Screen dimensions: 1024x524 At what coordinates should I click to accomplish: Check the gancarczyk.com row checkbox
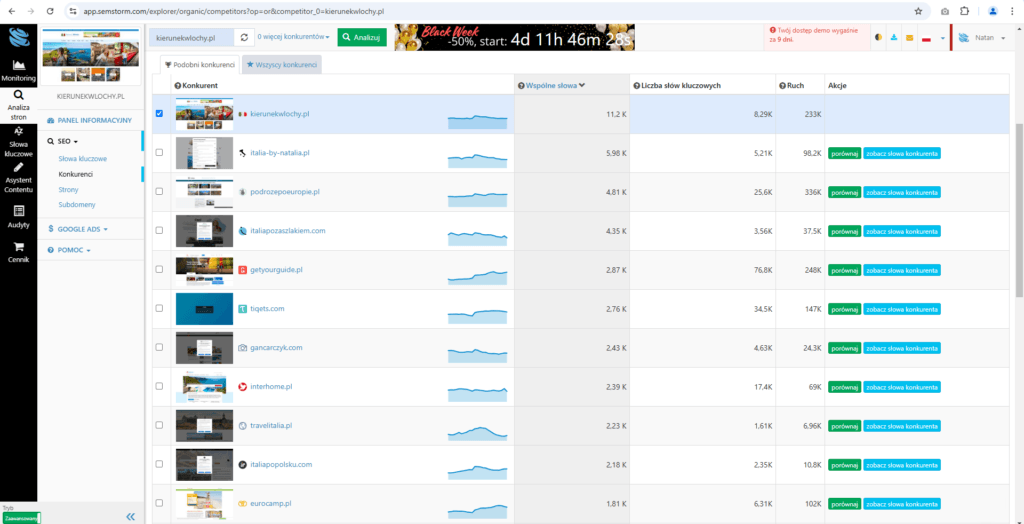(x=159, y=347)
